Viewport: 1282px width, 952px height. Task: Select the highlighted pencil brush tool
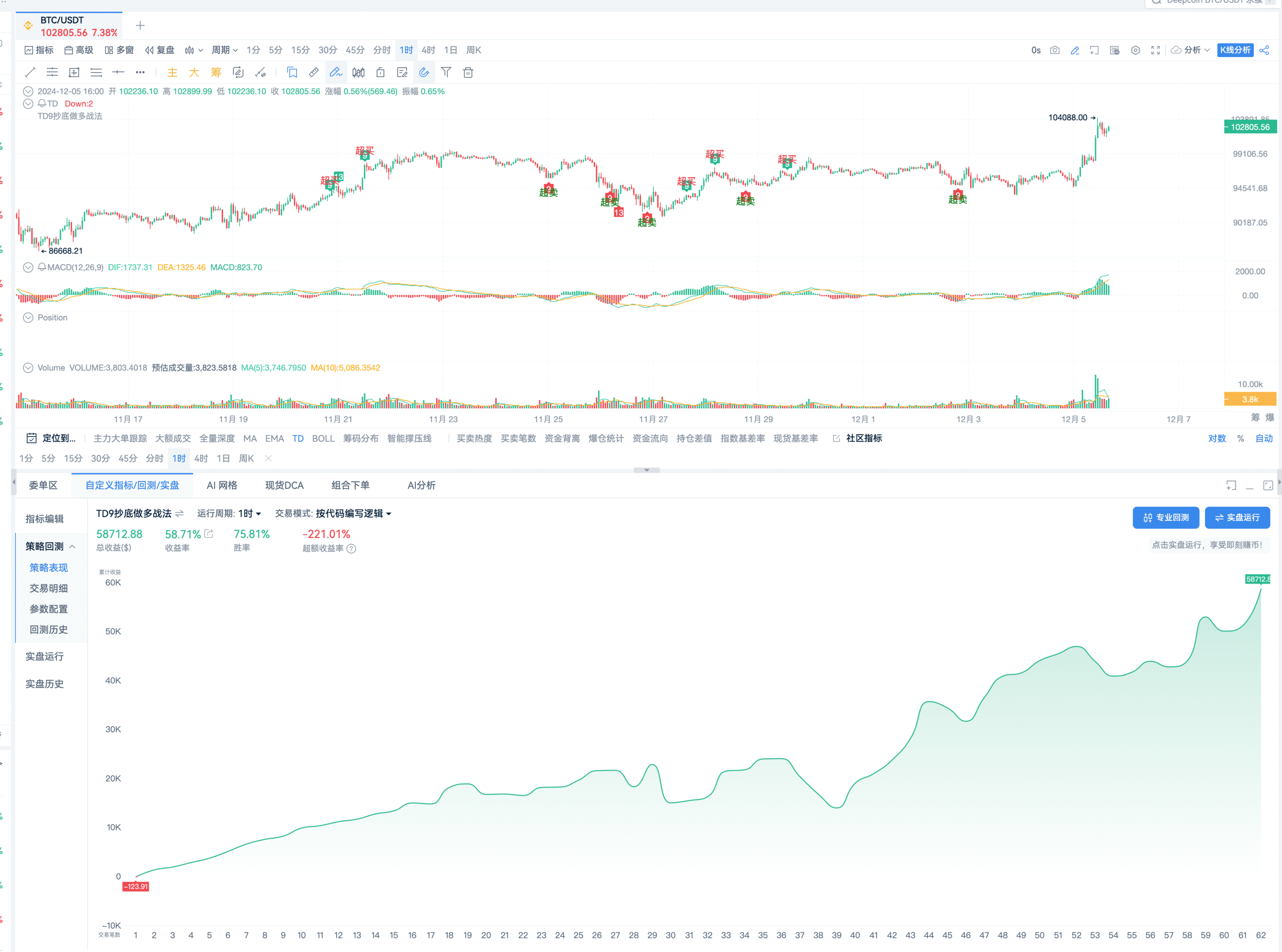pos(335,73)
